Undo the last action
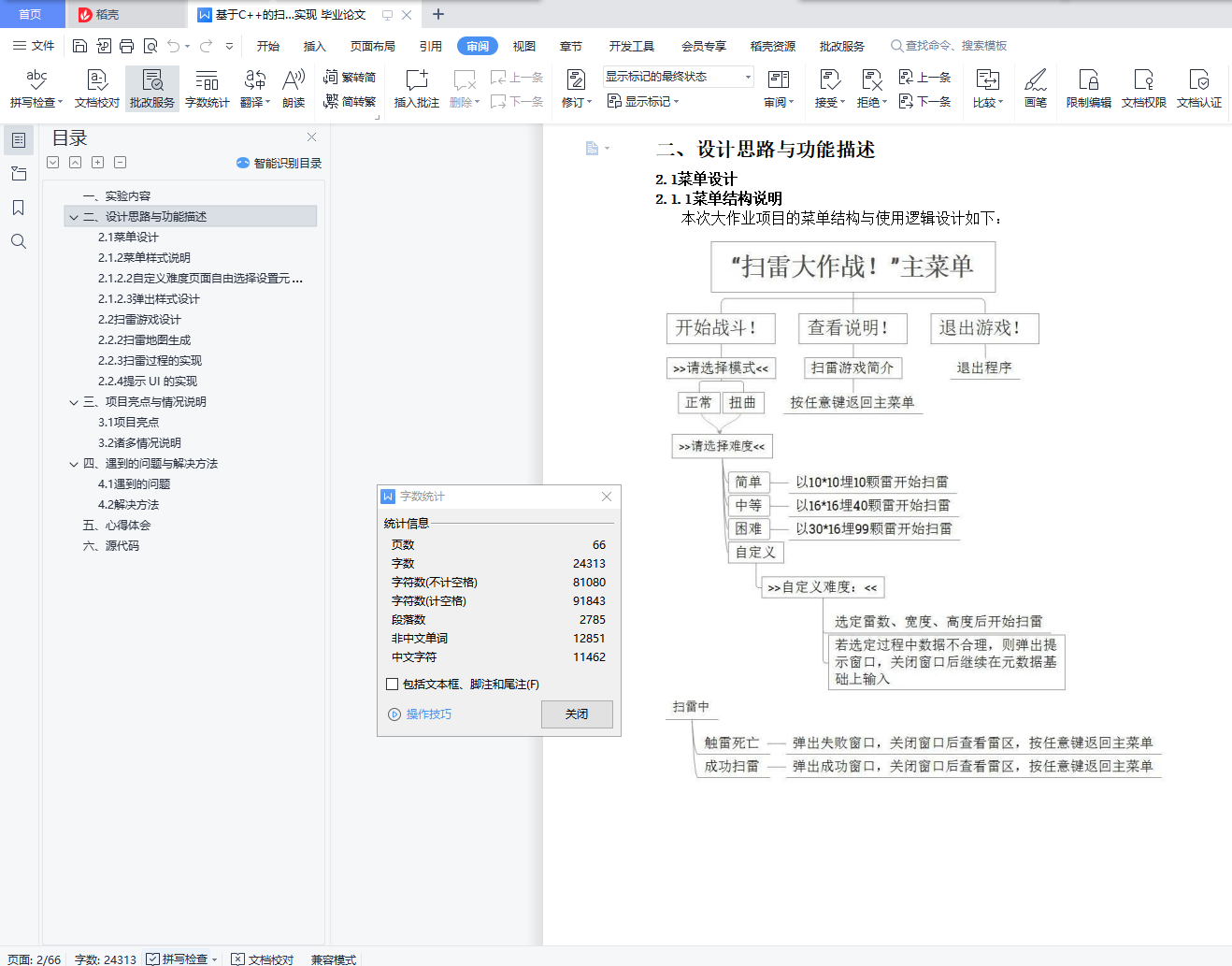Image resolution: width=1232 pixels, height=966 pixels. [x=173, y=46]
